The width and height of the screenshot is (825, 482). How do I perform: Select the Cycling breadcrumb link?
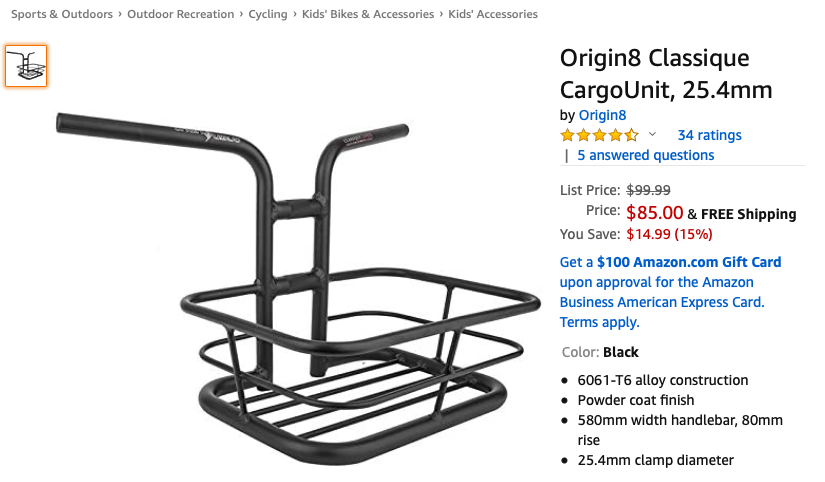[x=268, y=14]
